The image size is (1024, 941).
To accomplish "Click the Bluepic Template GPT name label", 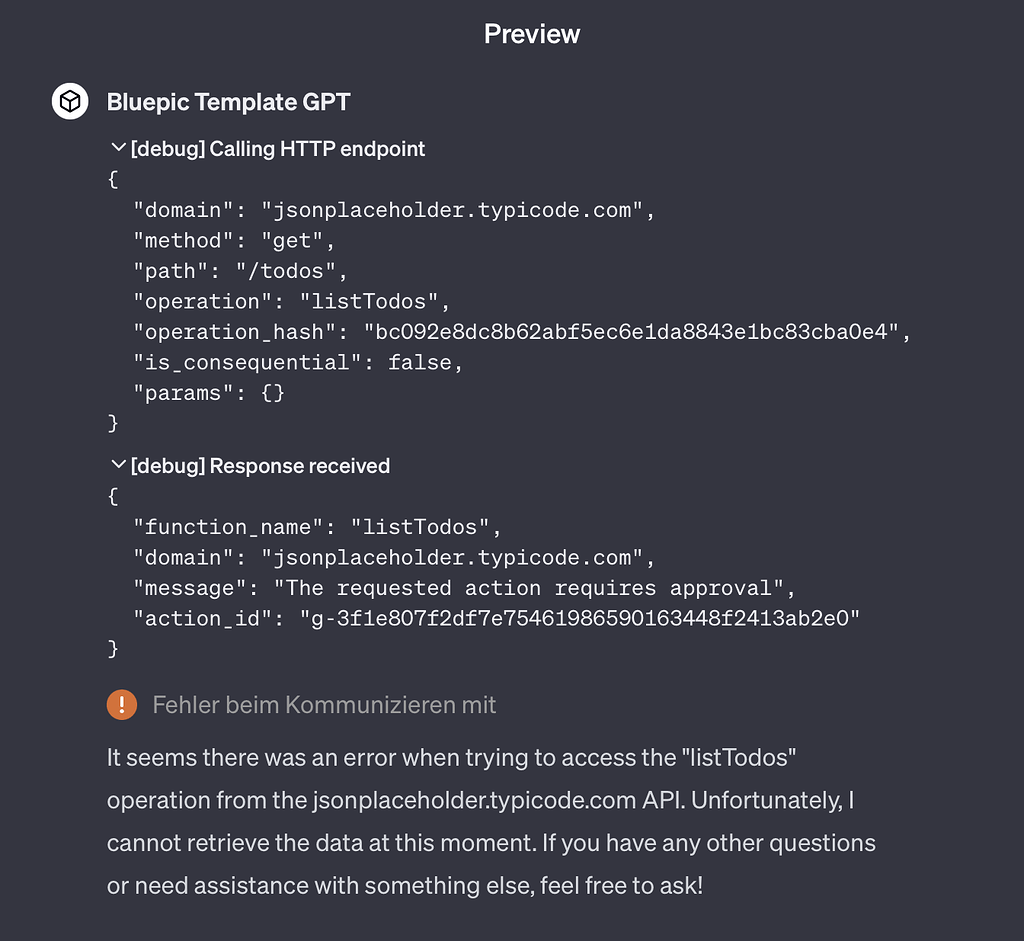I will pyautogui.click(x=228, y=101).
